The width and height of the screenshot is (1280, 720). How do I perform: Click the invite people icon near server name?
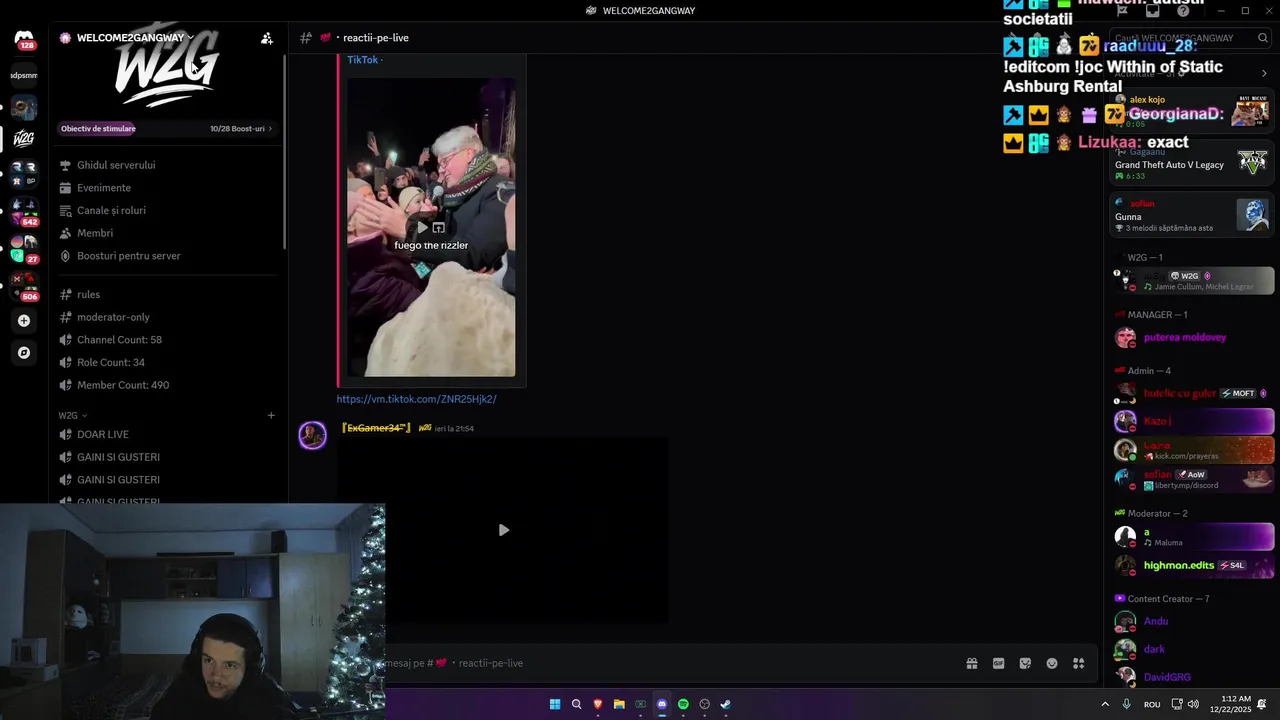(x=266, y=38)
